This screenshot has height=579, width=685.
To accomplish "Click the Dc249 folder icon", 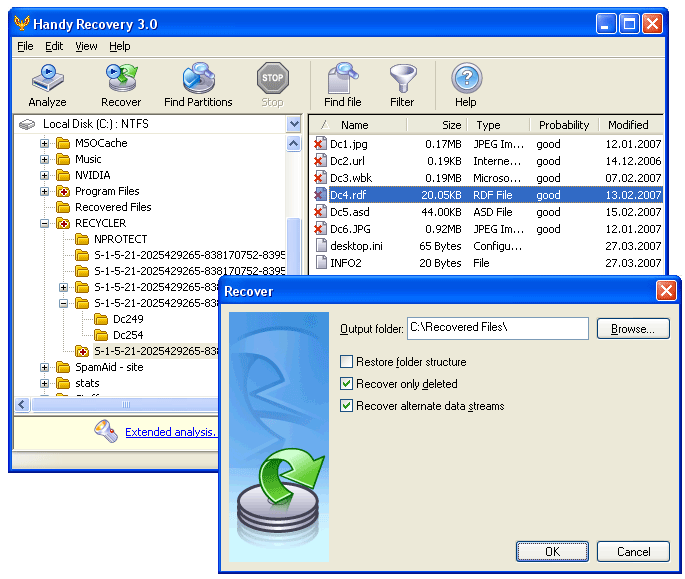I will 101,319.
